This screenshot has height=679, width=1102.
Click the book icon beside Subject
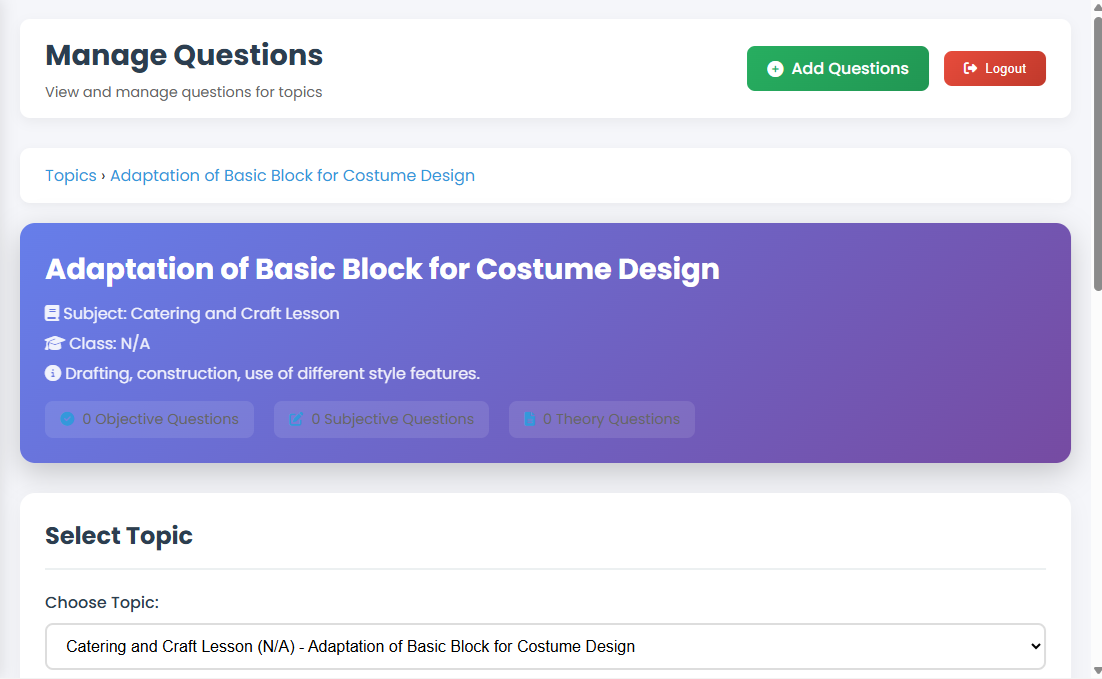pyautogui.click(x=52, y=313)
